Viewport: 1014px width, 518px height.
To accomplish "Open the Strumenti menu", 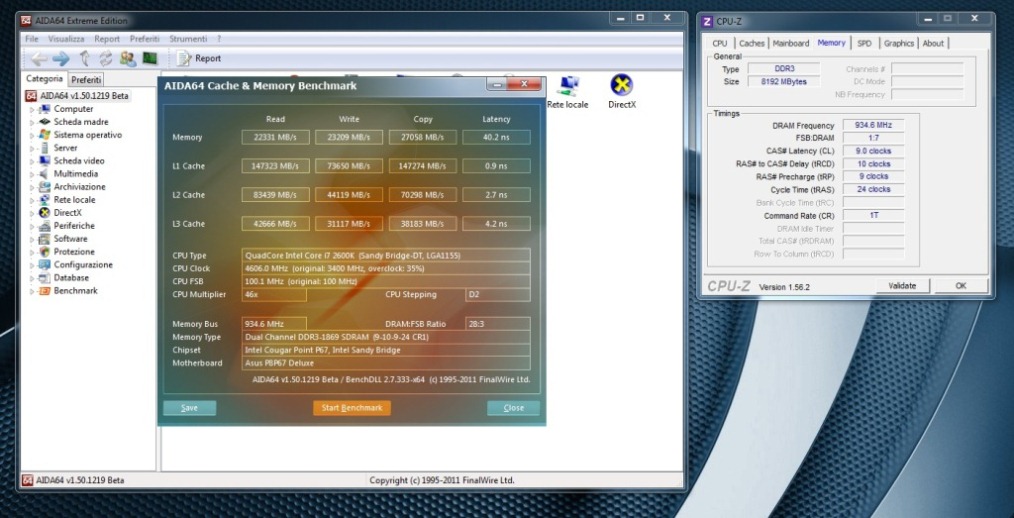I will tap(188, 39).
